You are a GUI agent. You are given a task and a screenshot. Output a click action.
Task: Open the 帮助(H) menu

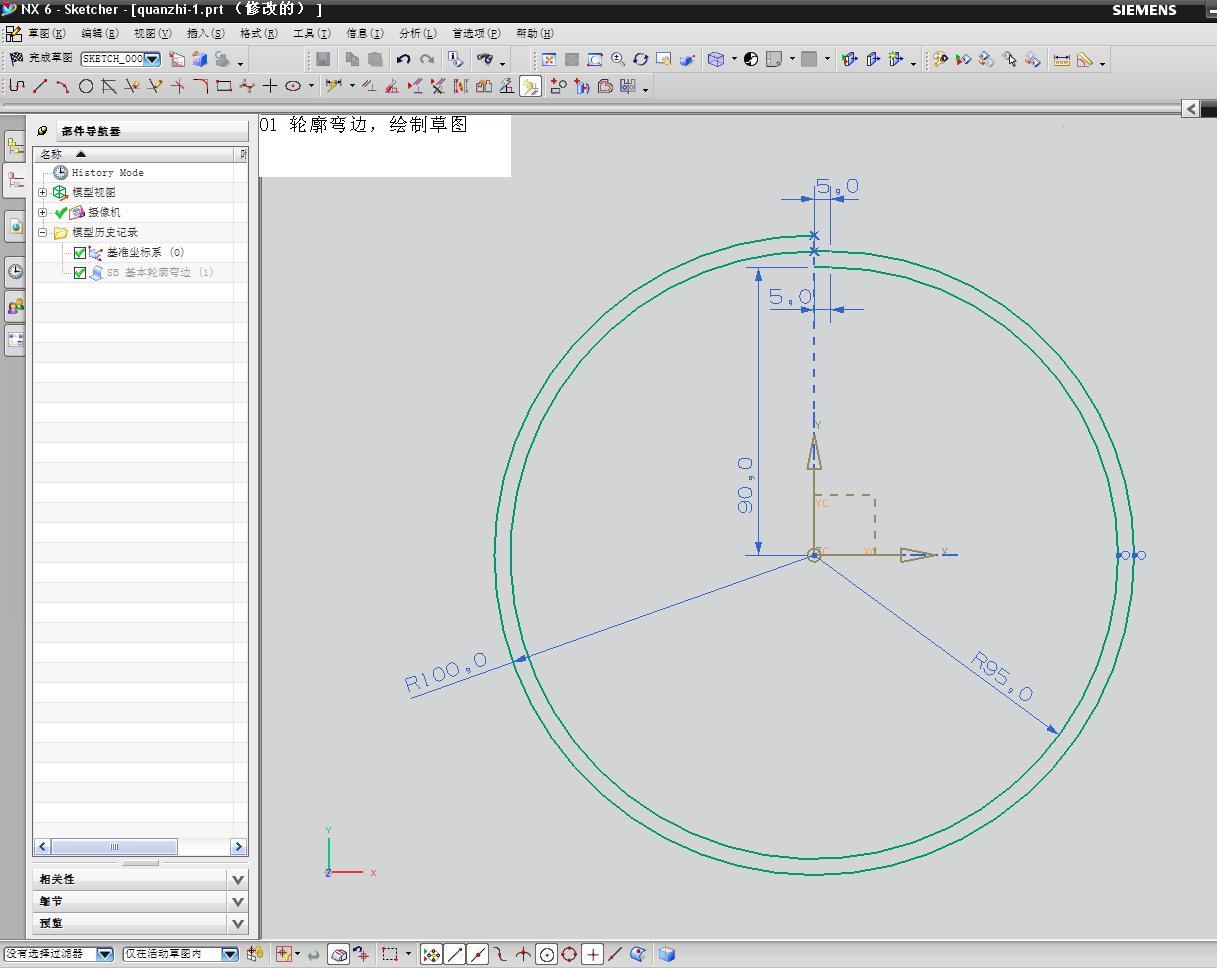(x=535, y=33)
